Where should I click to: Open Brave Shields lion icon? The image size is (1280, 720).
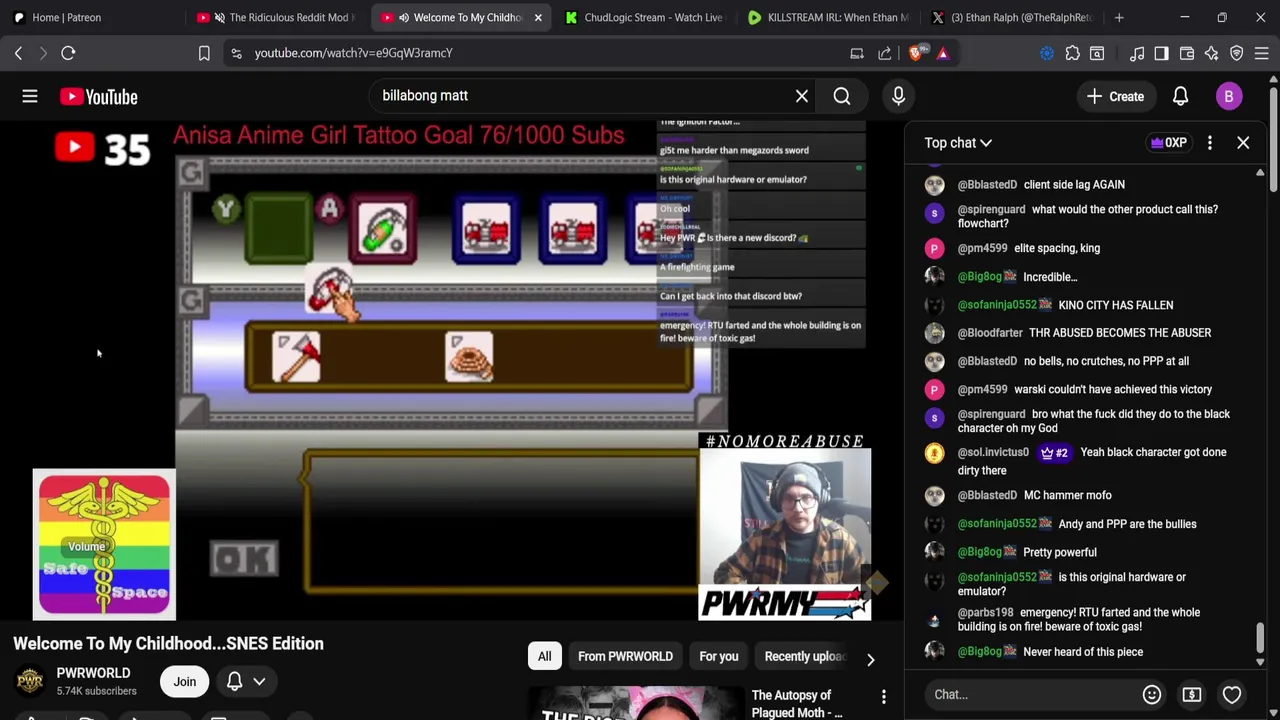tap(916, 53)
